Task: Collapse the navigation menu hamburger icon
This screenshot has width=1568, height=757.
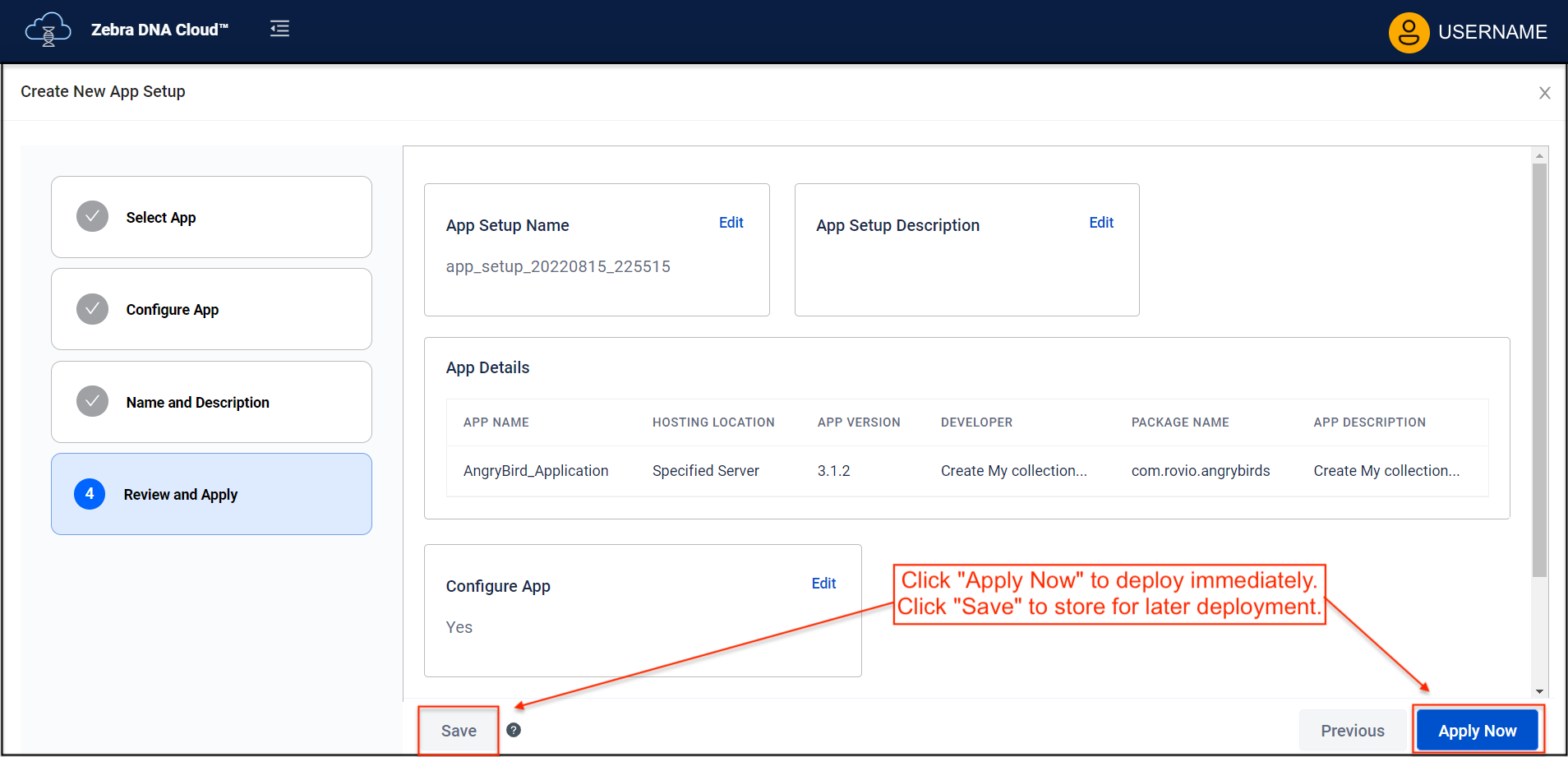Action: (279, 29)
